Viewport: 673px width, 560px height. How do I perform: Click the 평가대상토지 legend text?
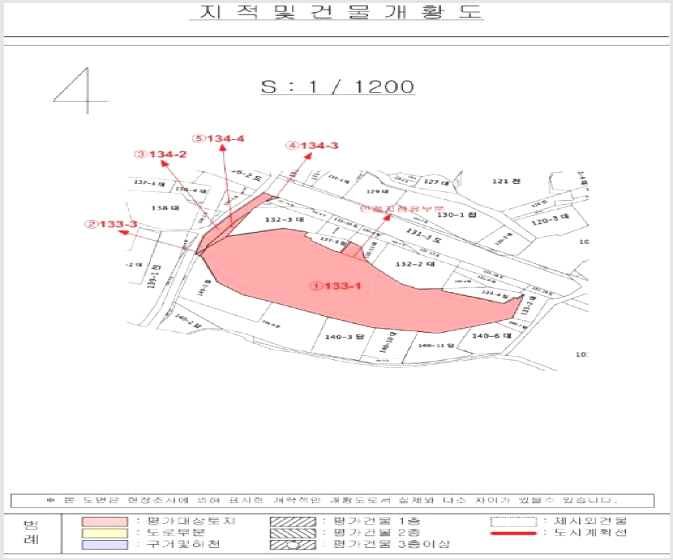point(191,521)
